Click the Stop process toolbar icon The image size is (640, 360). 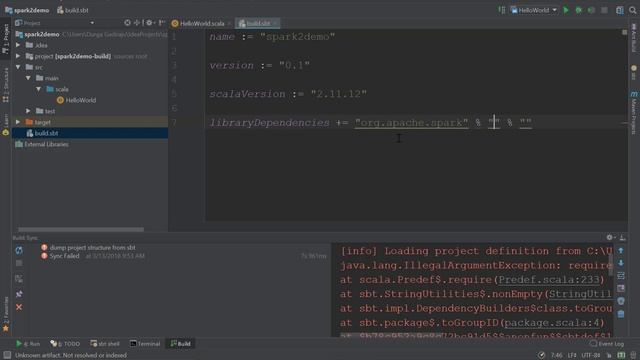point(604,10)
